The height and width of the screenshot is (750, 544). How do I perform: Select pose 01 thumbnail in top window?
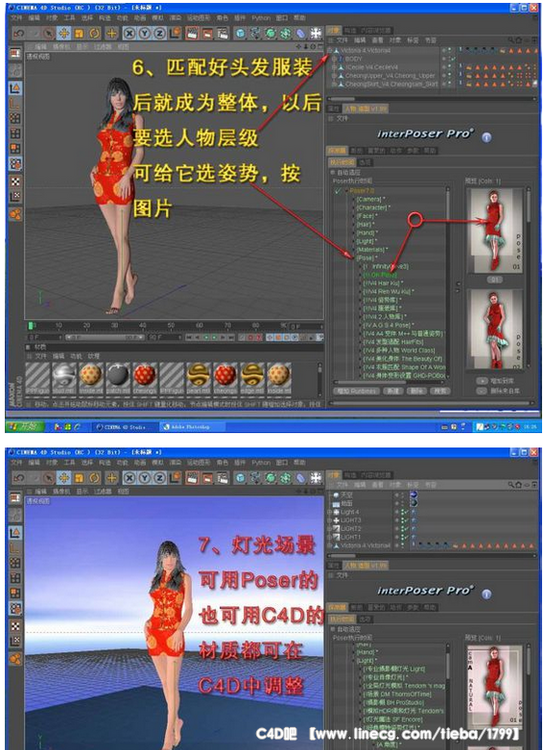coord(494,230)
